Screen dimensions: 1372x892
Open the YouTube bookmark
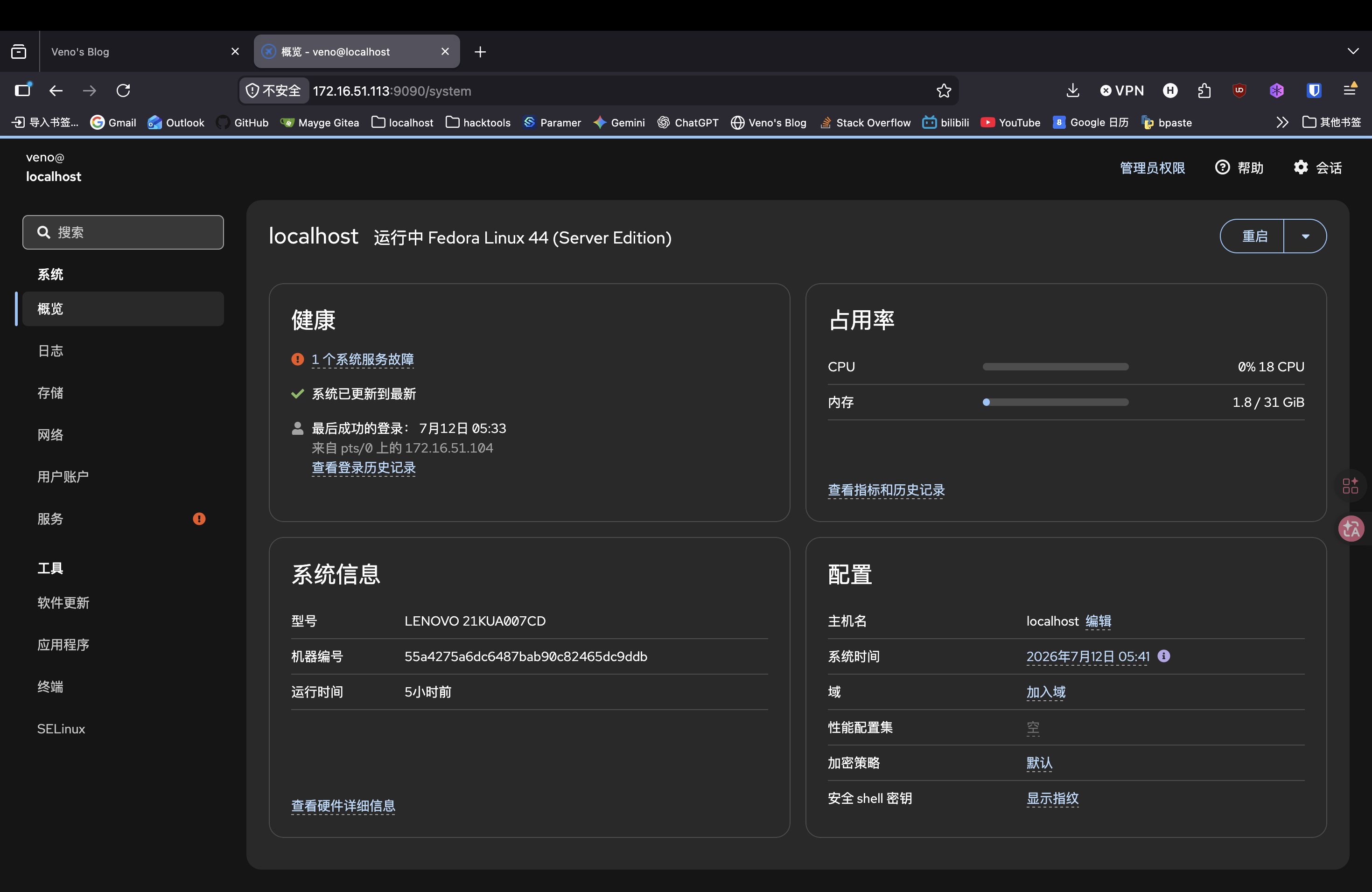1010,122
